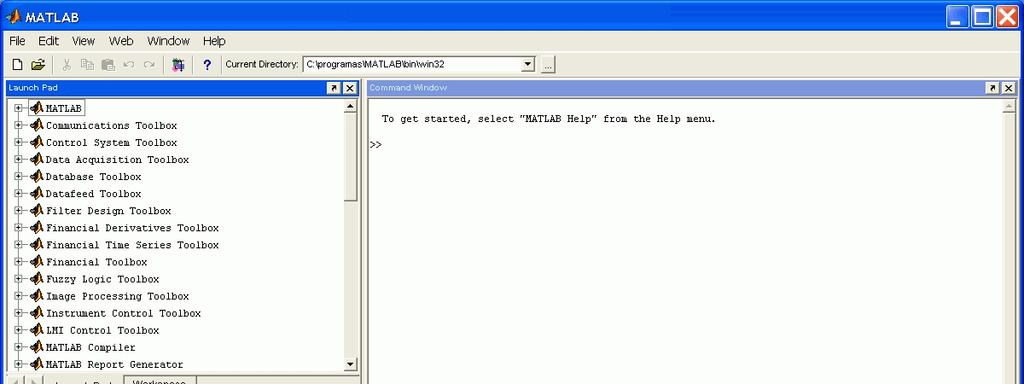Click Instrument Control Toolbox icon
The height and width of the screenshot is (384, 1024).
37,313
